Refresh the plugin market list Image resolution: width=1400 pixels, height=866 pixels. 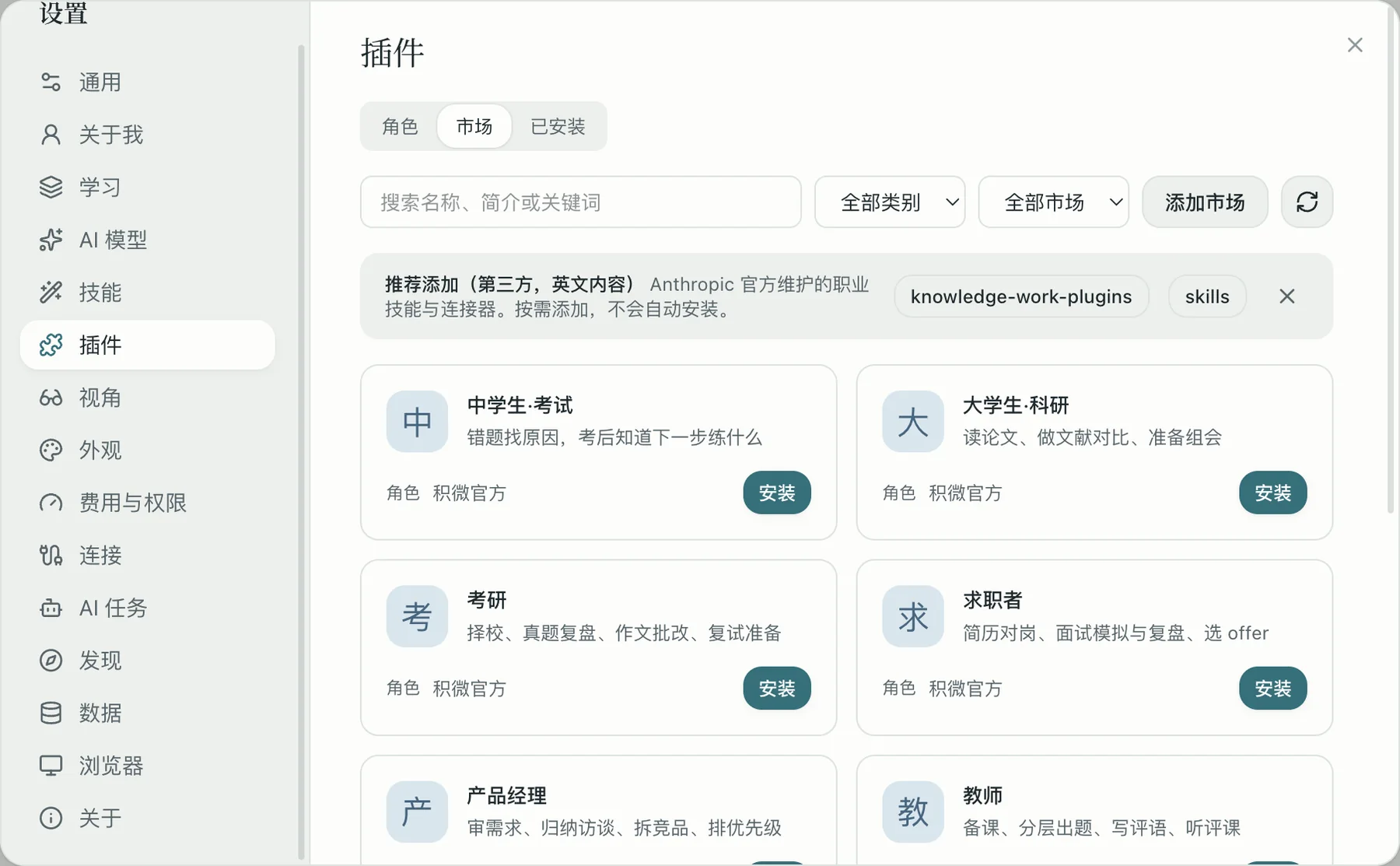[x=1307, y=202]
